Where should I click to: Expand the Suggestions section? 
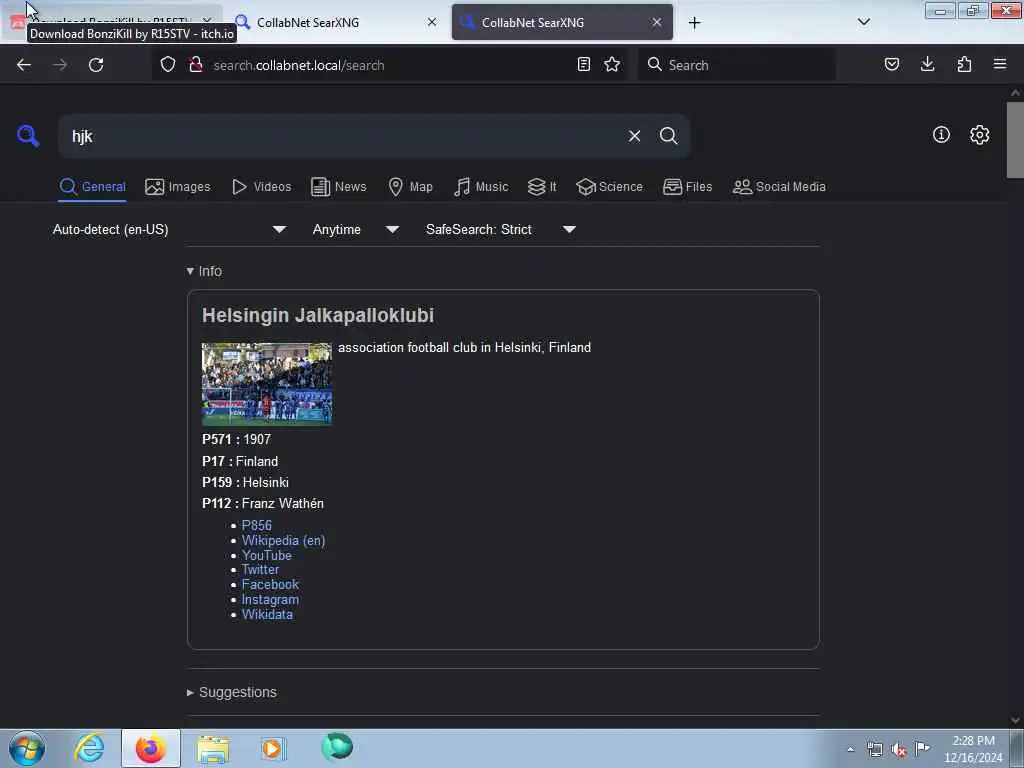232,692
